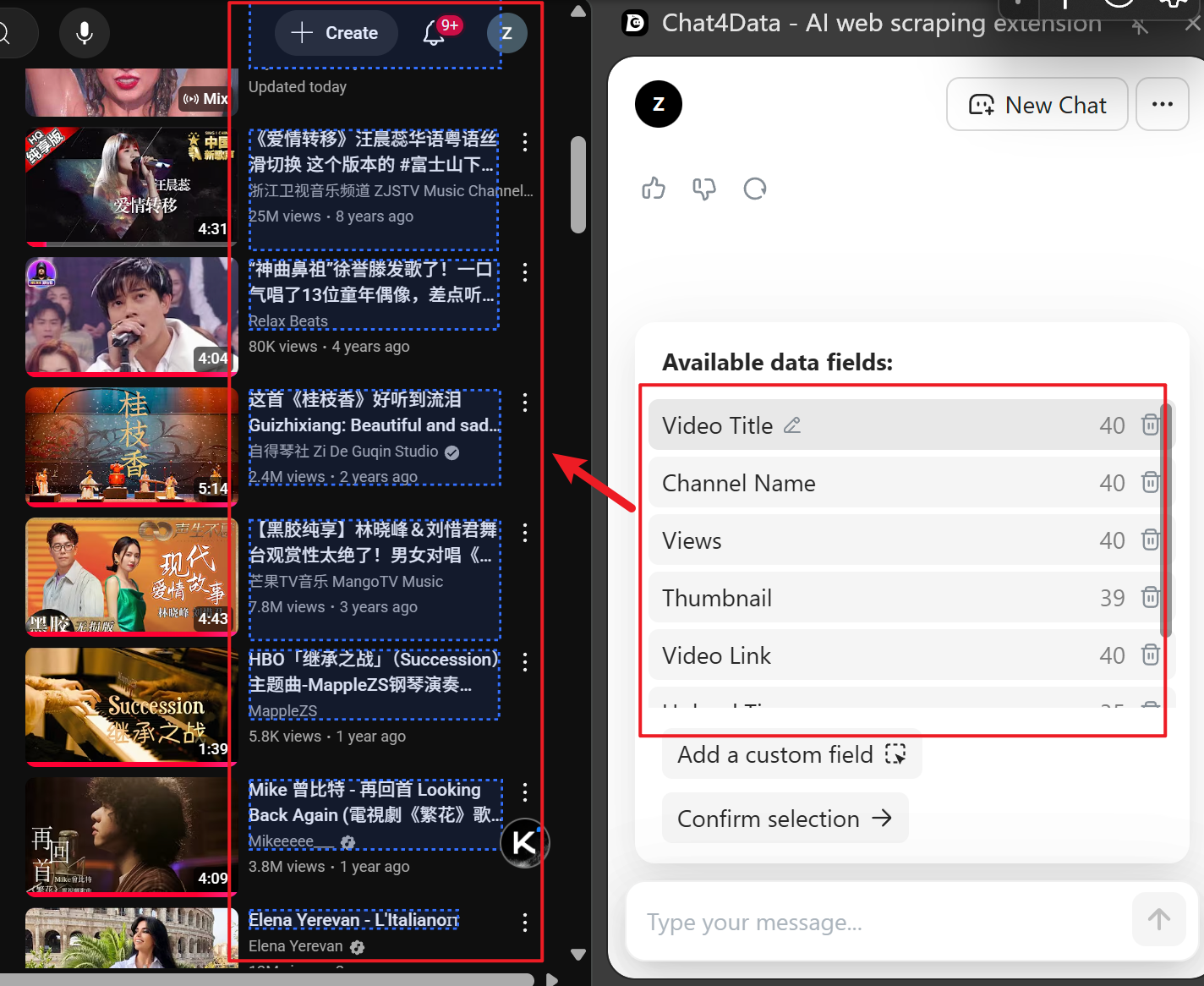Screen dimensions: 1204x986
Task: Open the HBO 继承之战 video title
Action: tap(374, 671)
